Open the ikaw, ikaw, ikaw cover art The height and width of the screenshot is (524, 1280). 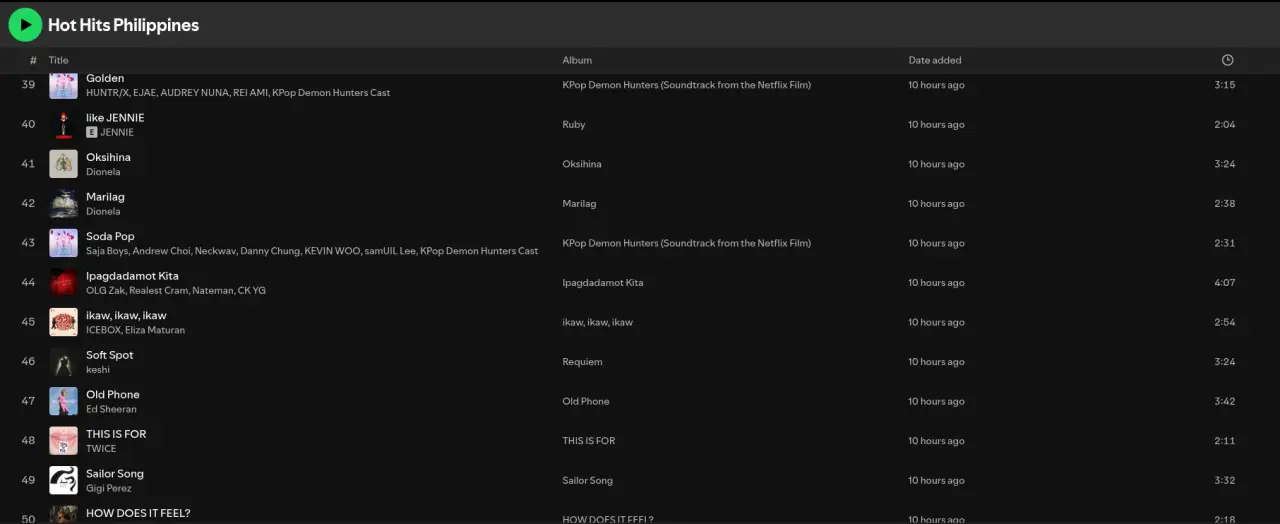coord(64,322)
